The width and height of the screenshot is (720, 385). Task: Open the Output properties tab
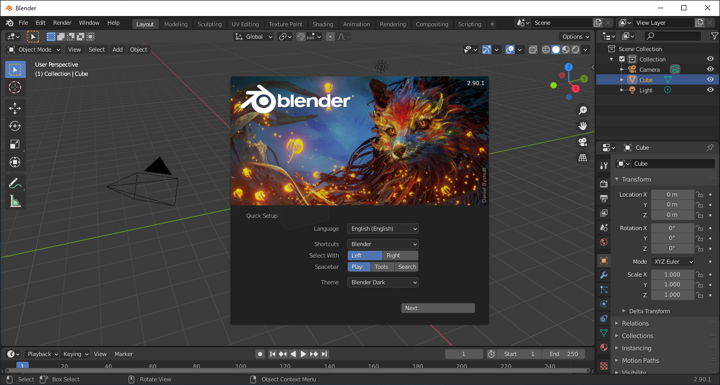coord(604,198)
